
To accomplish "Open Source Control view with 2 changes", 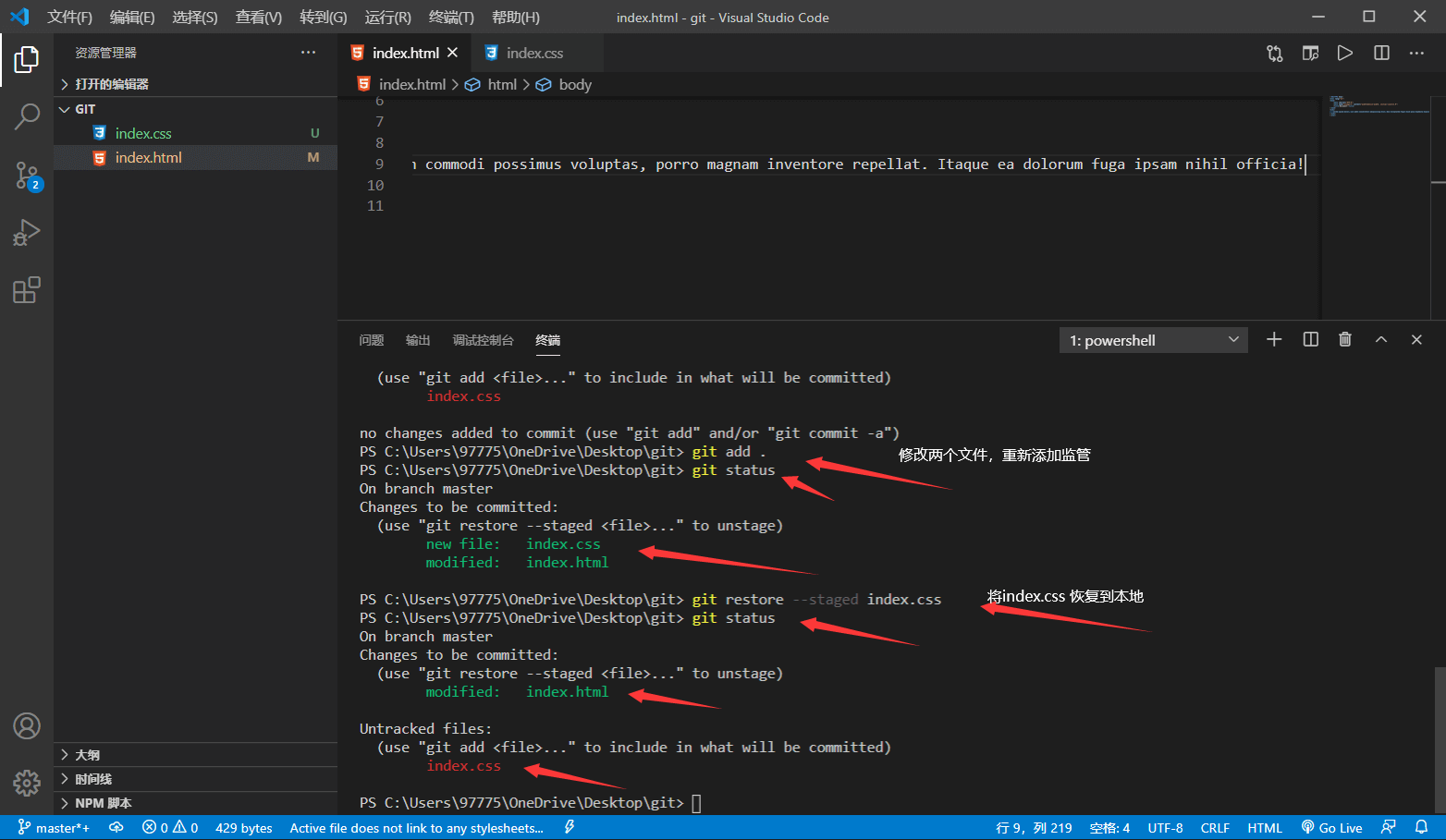I will click(27, 176).
